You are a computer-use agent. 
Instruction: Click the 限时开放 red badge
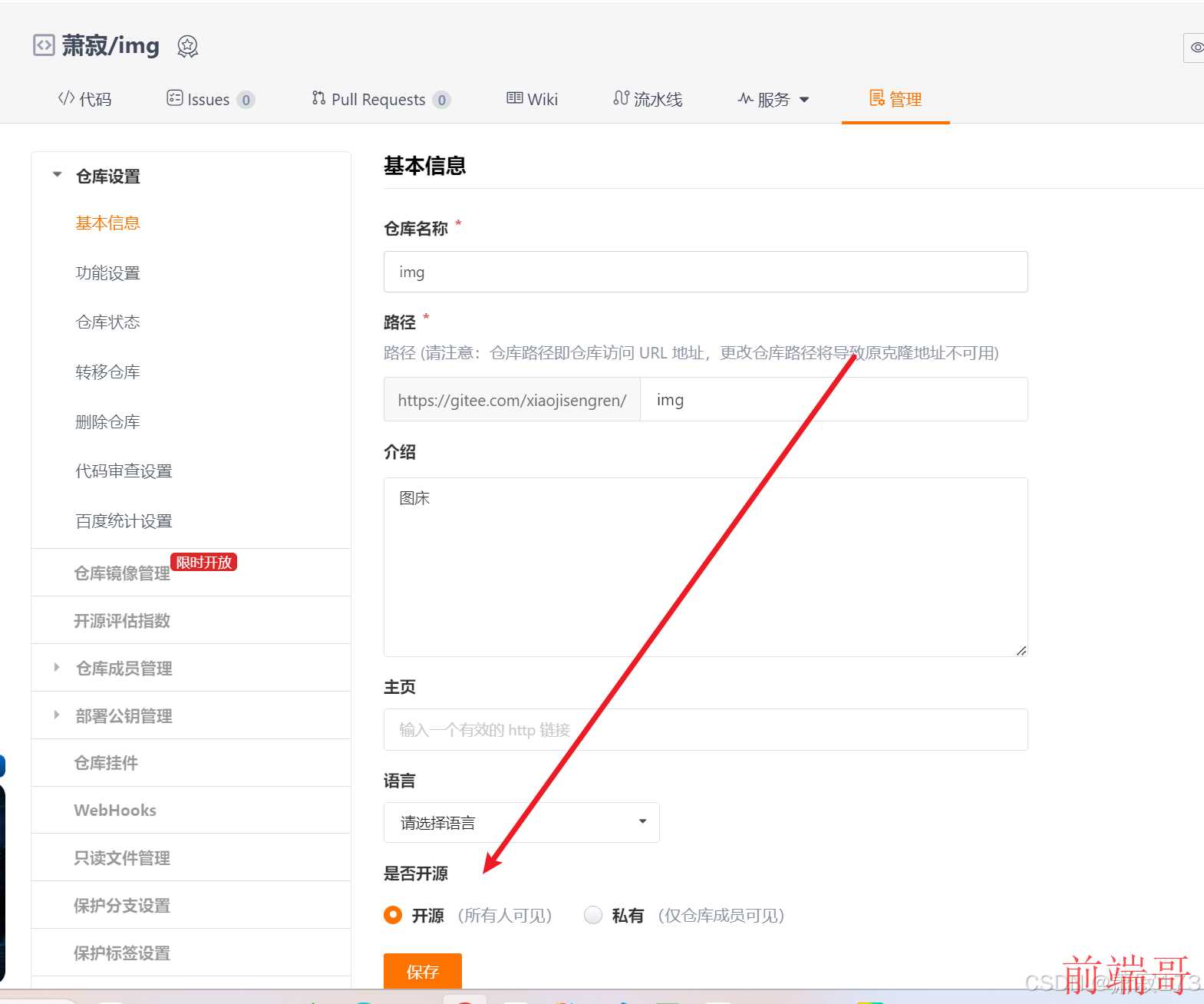coord(203,562)
